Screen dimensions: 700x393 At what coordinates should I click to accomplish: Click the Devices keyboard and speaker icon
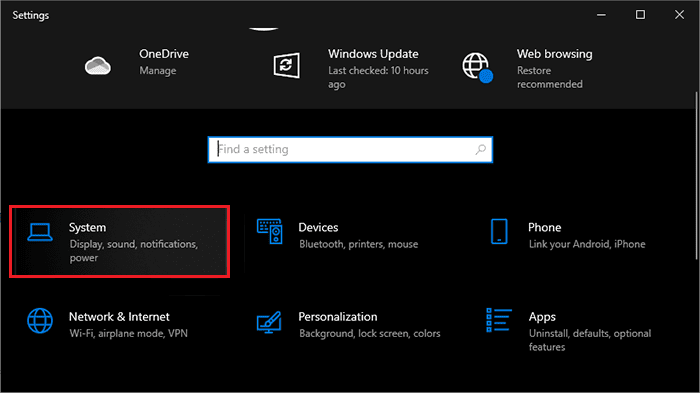coord(270,231)
